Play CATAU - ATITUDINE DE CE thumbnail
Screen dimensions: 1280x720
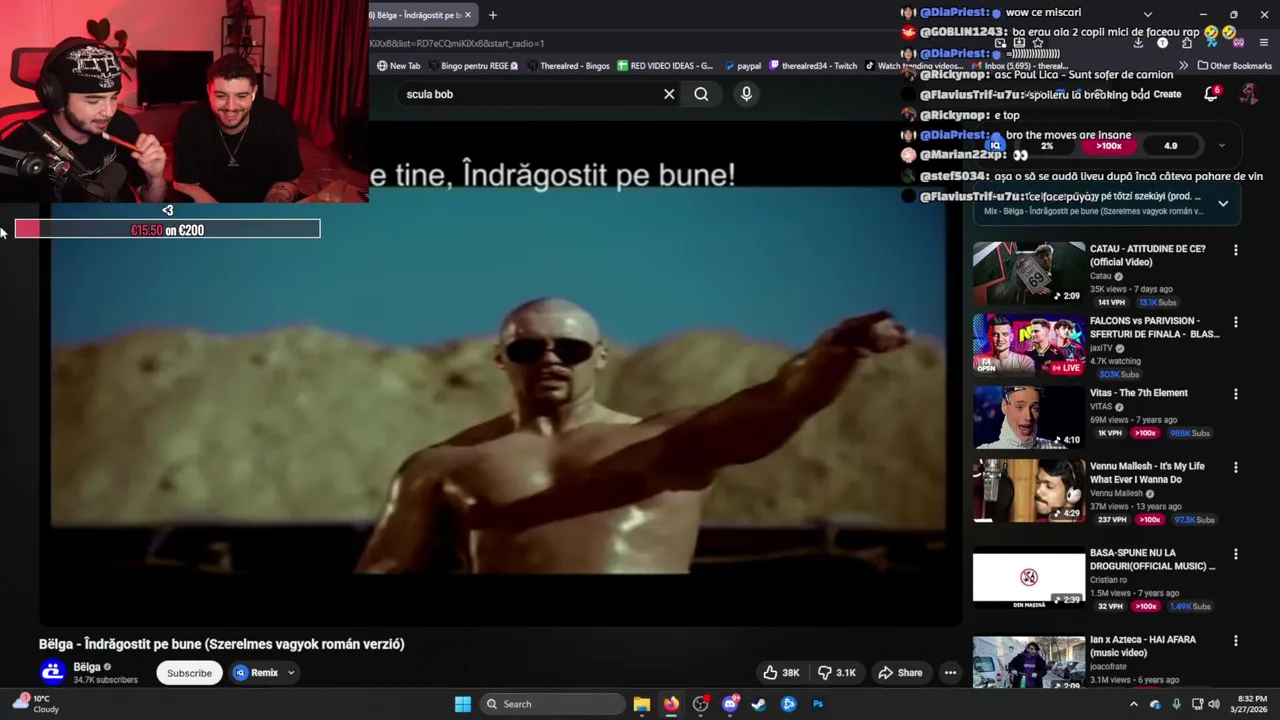coord(1029,273)
